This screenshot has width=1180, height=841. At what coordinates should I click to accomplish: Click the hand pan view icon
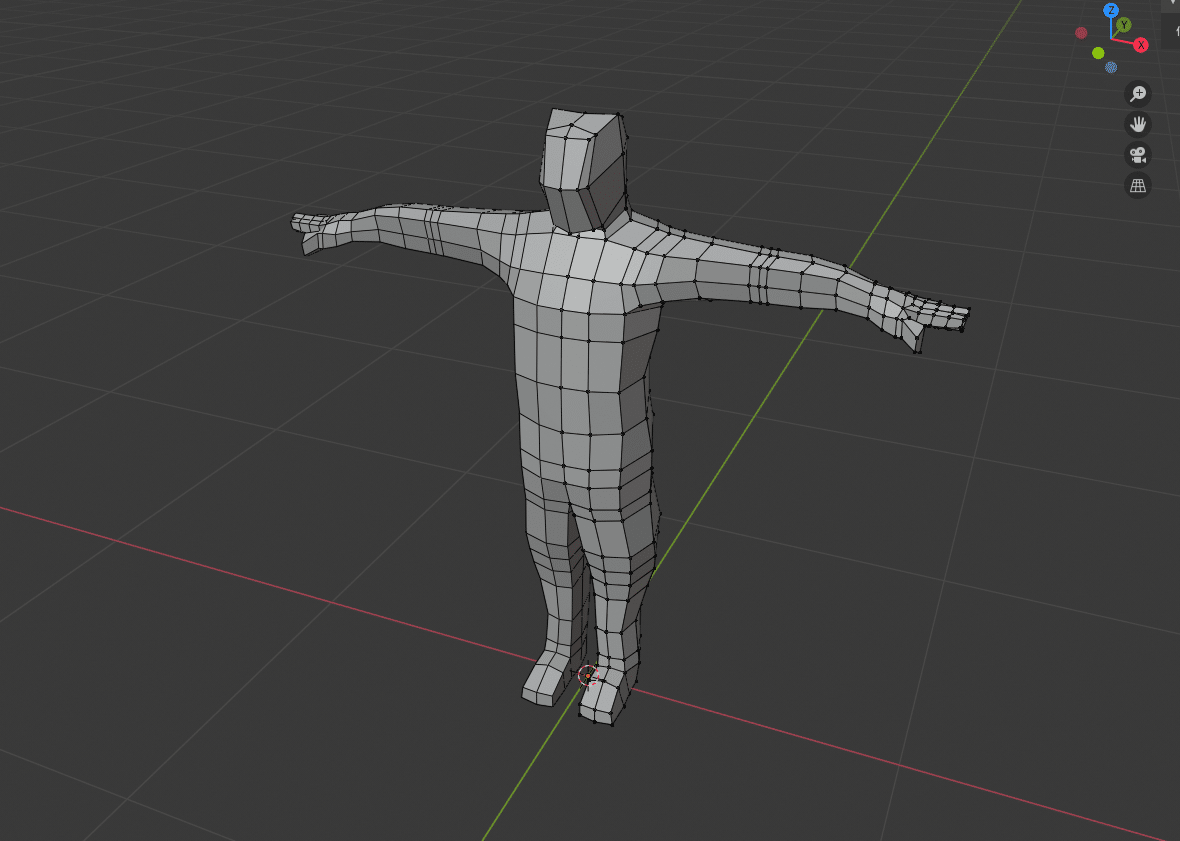1138,124
